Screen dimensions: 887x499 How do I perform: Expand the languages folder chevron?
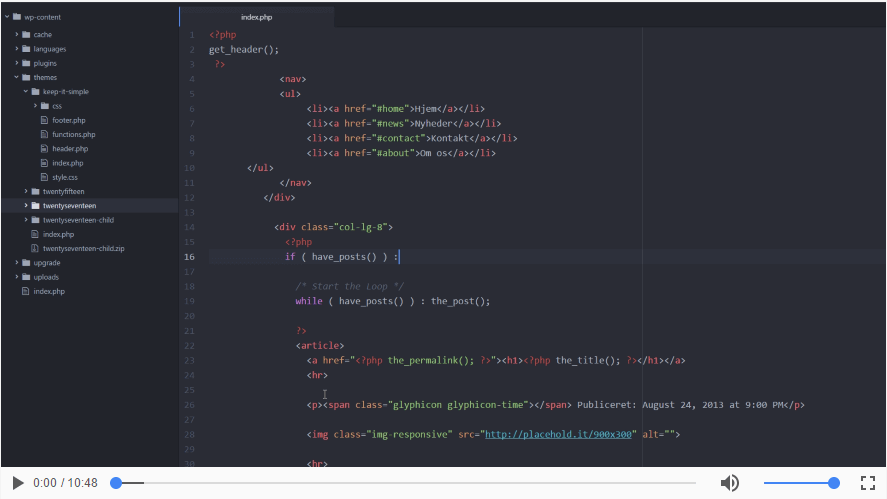(17, 49)
